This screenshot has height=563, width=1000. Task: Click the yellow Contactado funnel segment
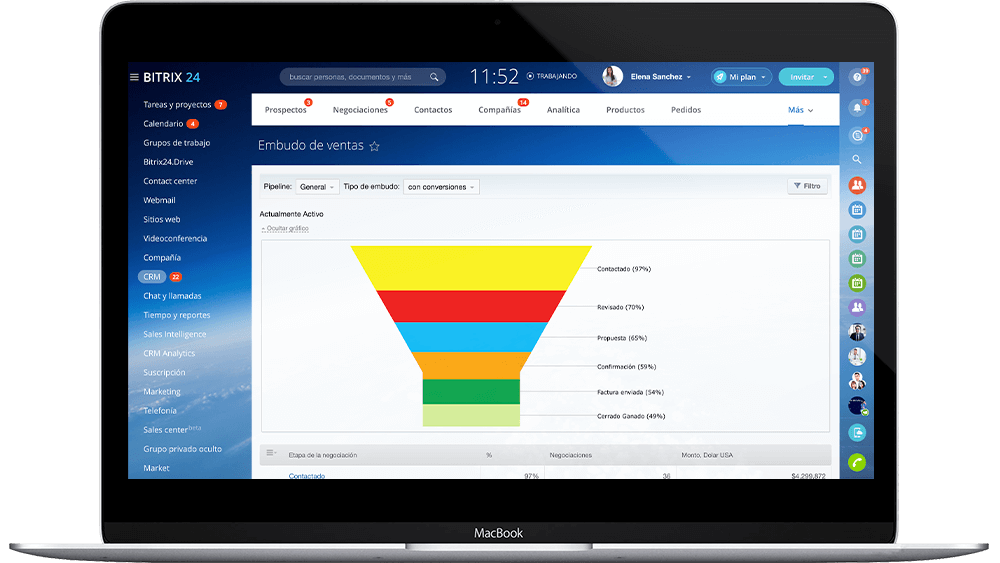(470, 267)
